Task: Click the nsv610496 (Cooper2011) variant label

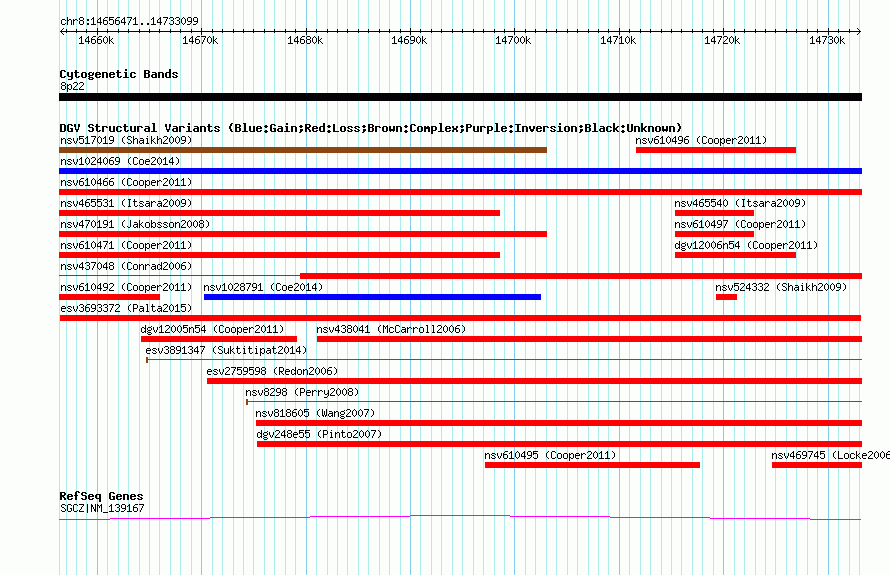Action: tap(701, 140)
